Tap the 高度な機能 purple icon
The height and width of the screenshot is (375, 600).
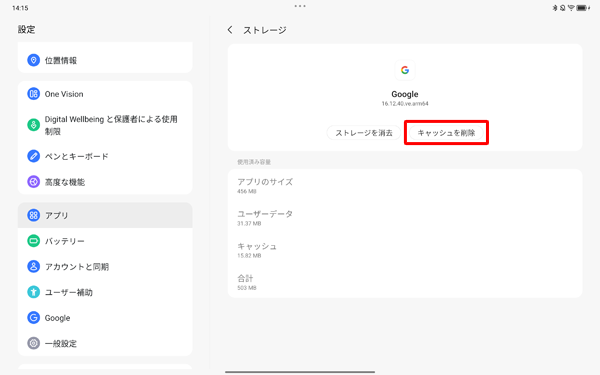point(33,182)
